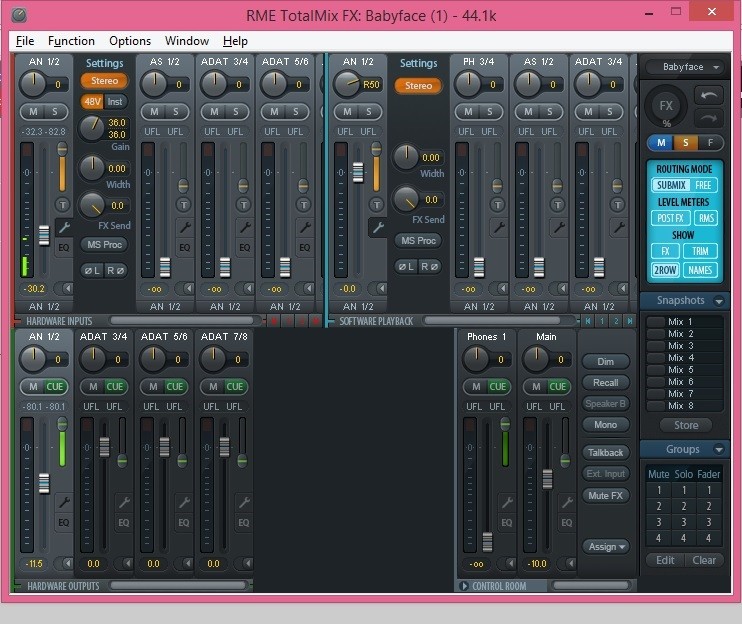Click the Control Room play arrow icon

click(464, 586)
